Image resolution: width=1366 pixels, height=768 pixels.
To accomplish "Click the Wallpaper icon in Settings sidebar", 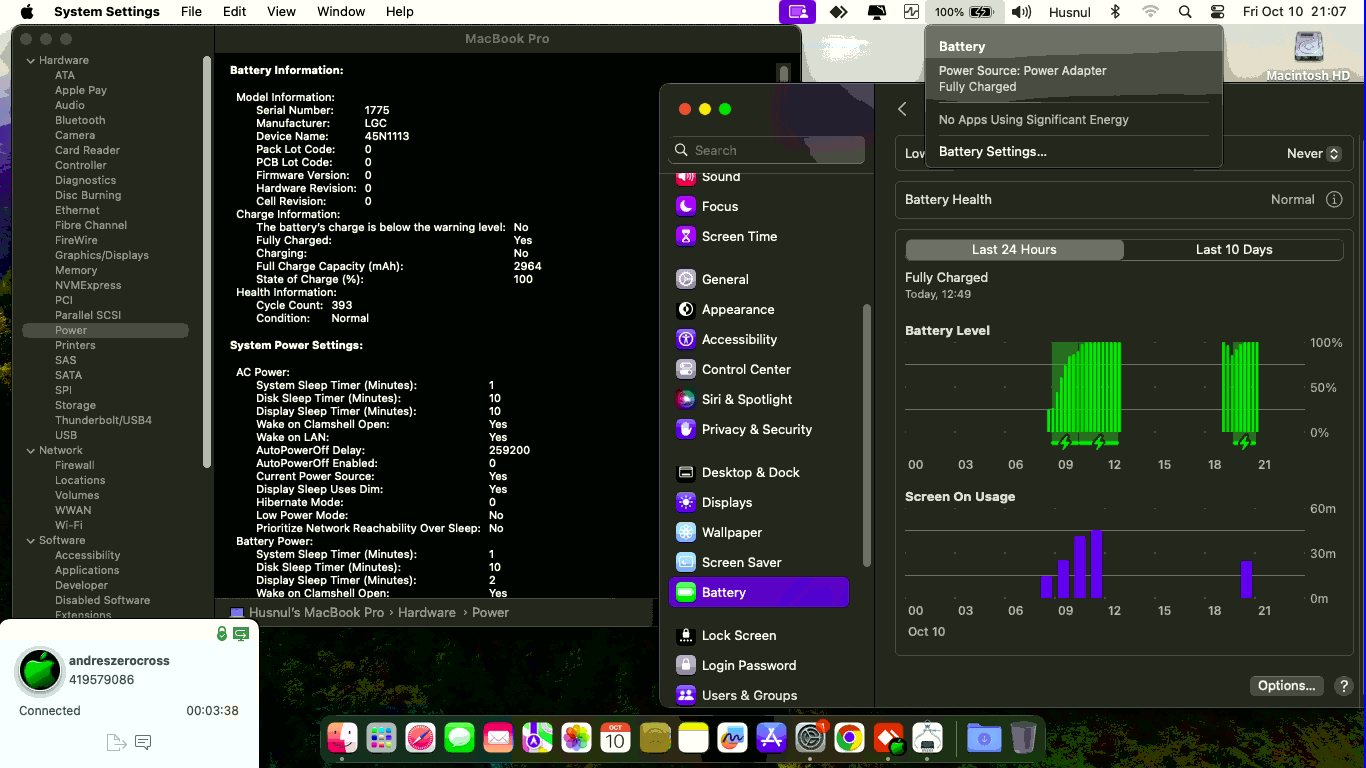I will pyautogui.click(x=685, y=532).
